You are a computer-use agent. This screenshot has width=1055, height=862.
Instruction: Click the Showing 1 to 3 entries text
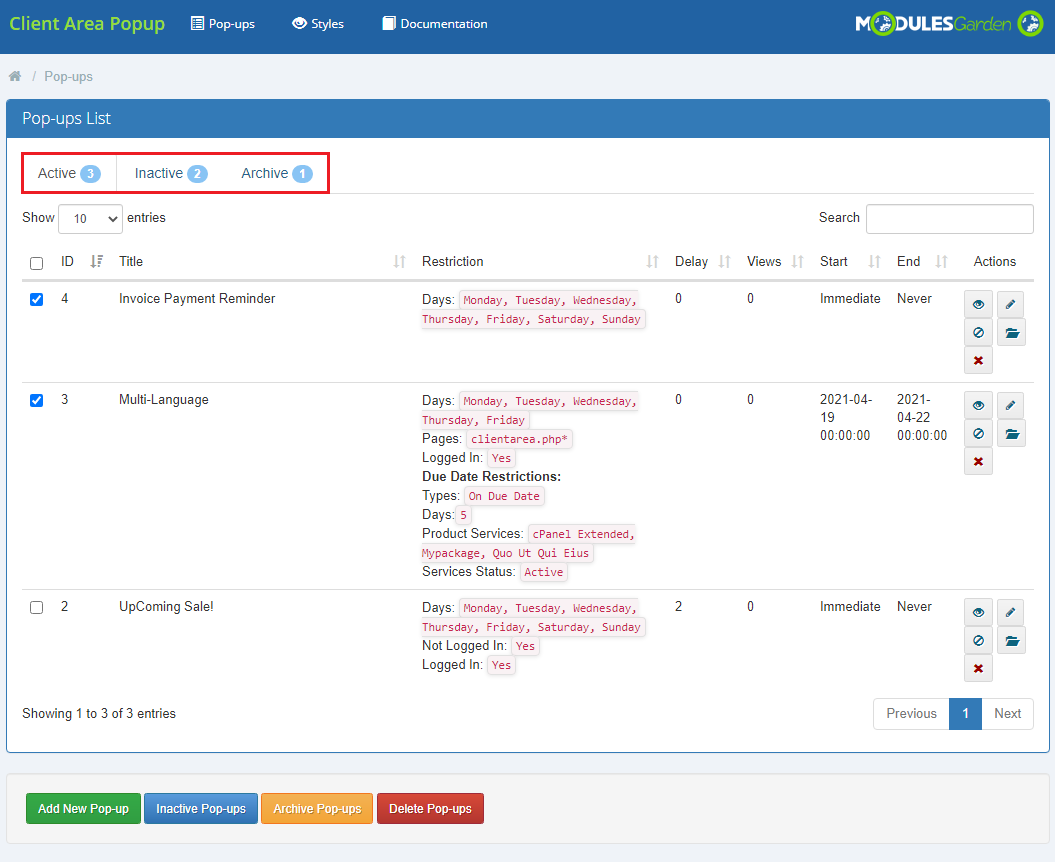(x=99, y=713)
